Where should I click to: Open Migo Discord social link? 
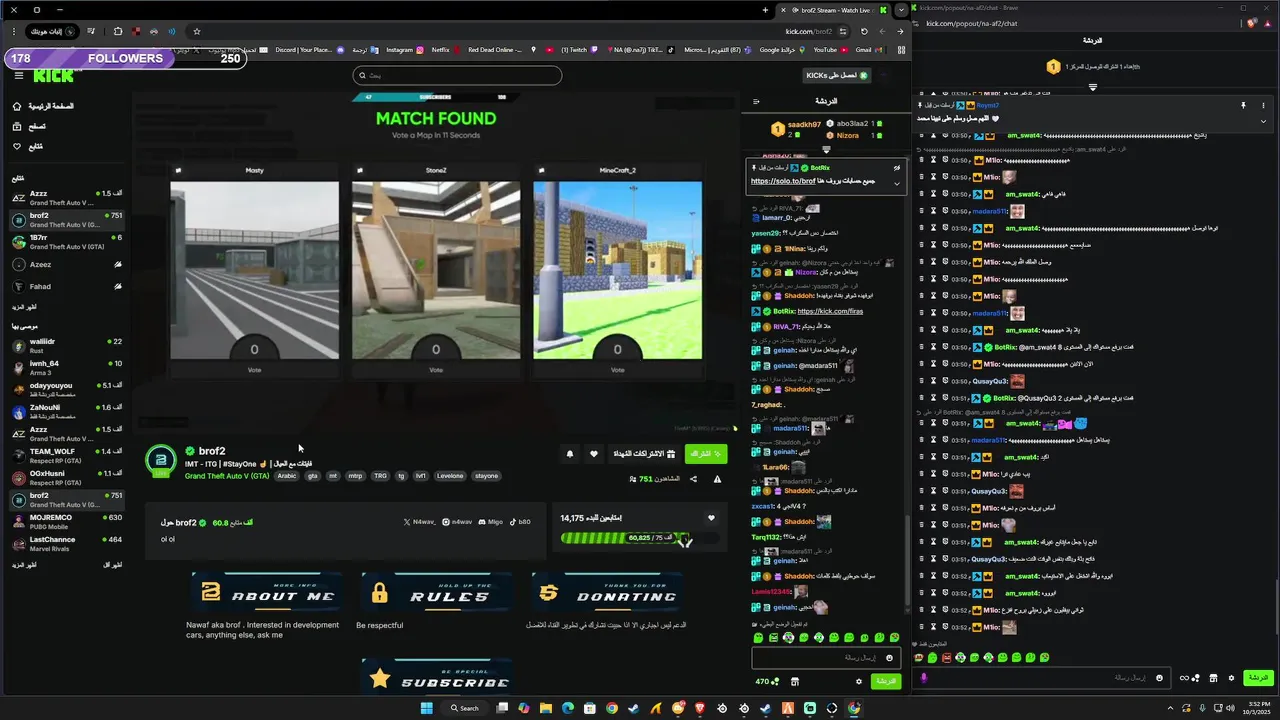pos(490,522)
